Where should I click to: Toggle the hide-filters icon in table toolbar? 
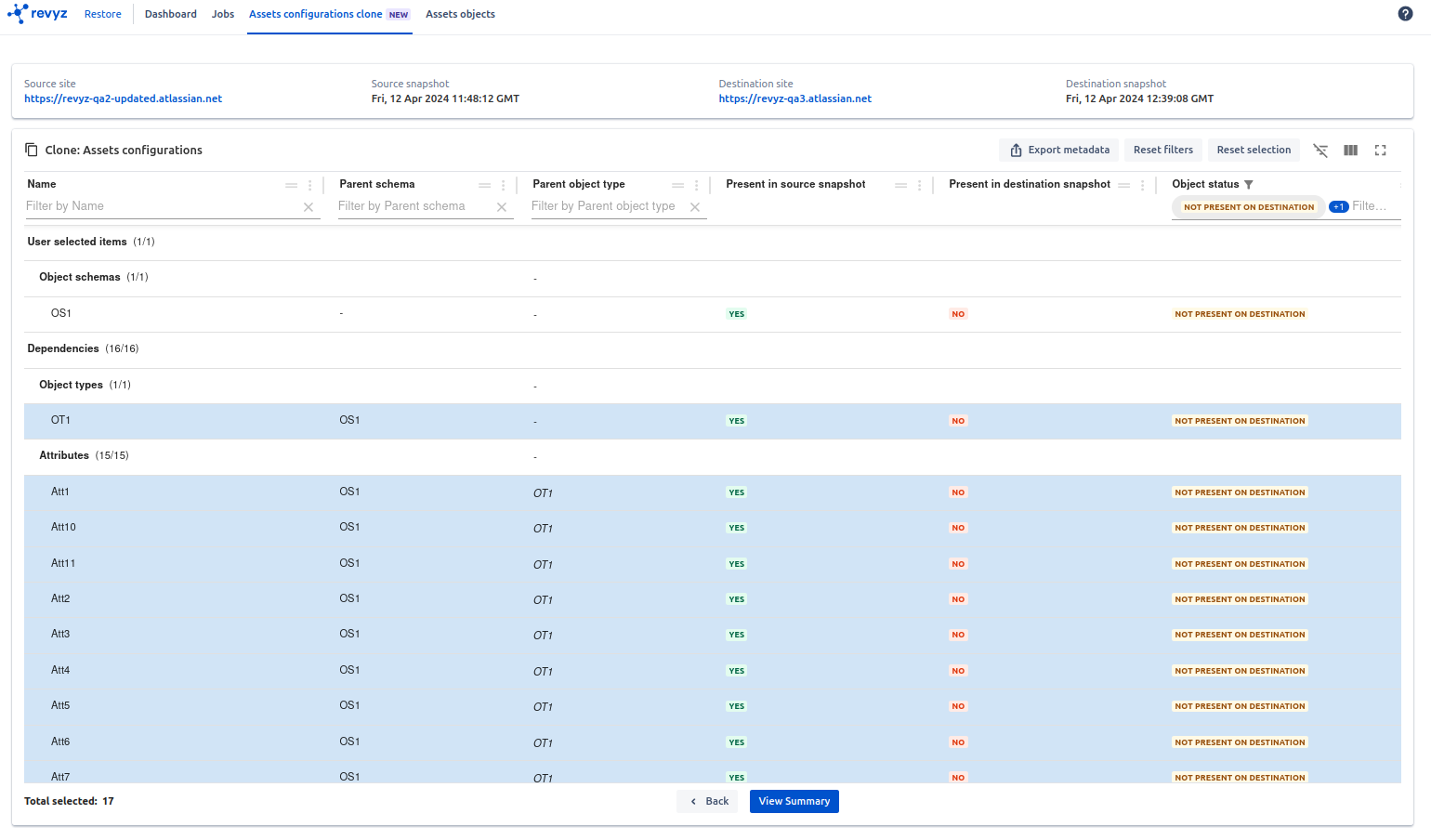click(x=1320, y=151)
